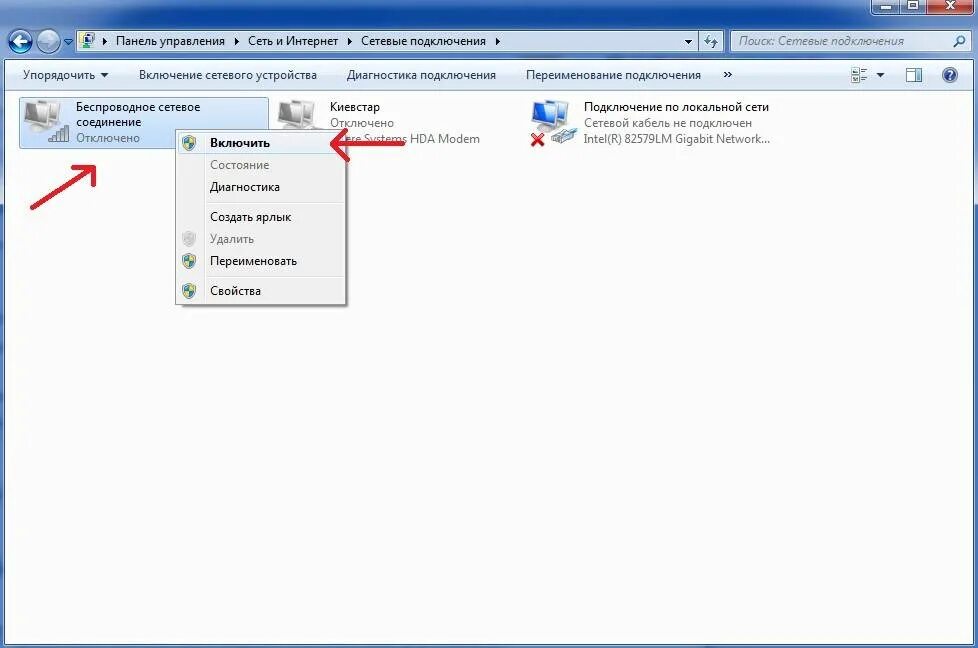Click the Киевстар connection name
The image size is (978, 648).
[354, 107]
